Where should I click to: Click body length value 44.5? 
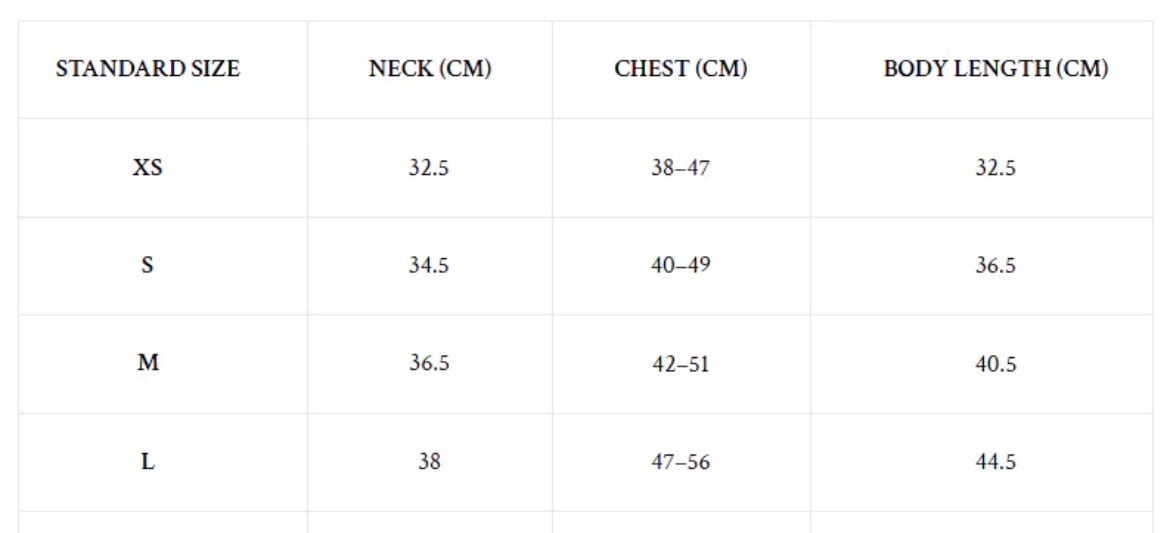[x=996, y=462]
